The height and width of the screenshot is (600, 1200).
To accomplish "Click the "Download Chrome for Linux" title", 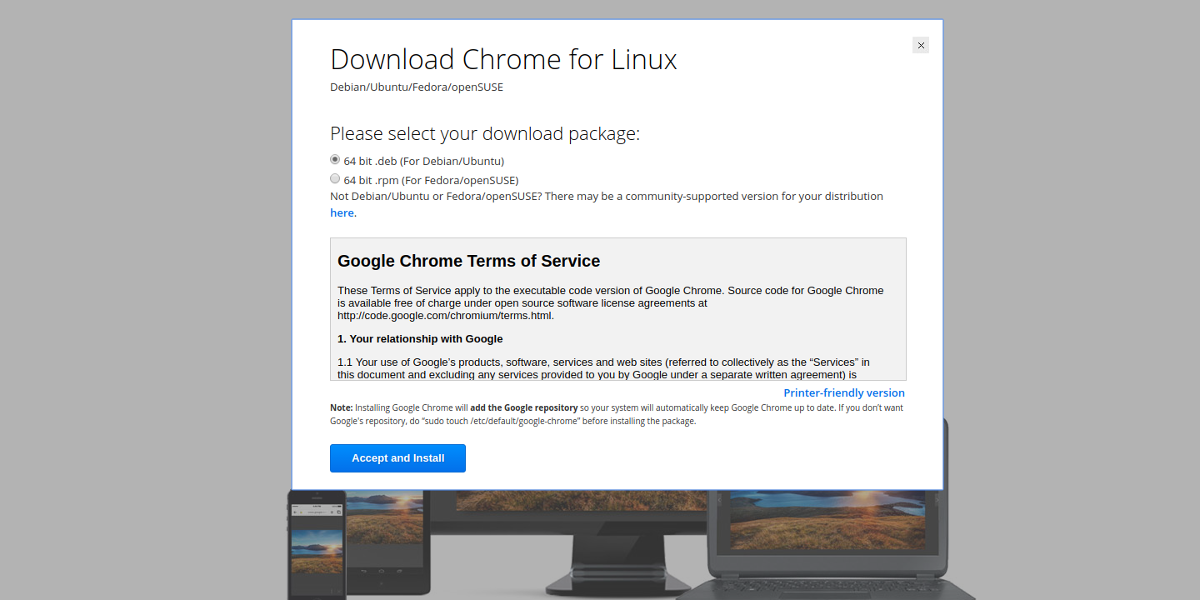I will pos(503,59).
